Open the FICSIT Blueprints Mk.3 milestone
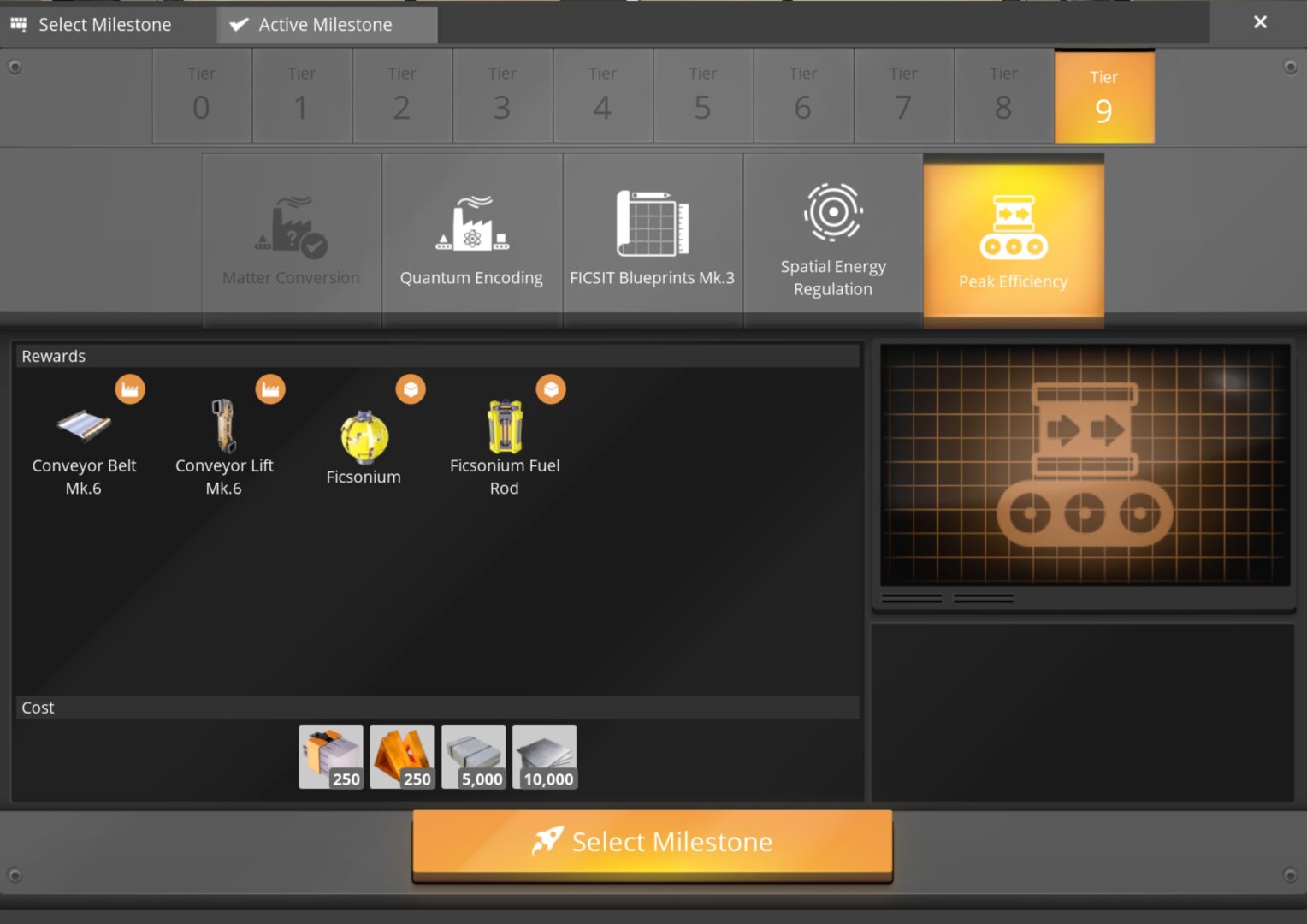The height and width of the screenshot is (924, 1307). (652, 240)
